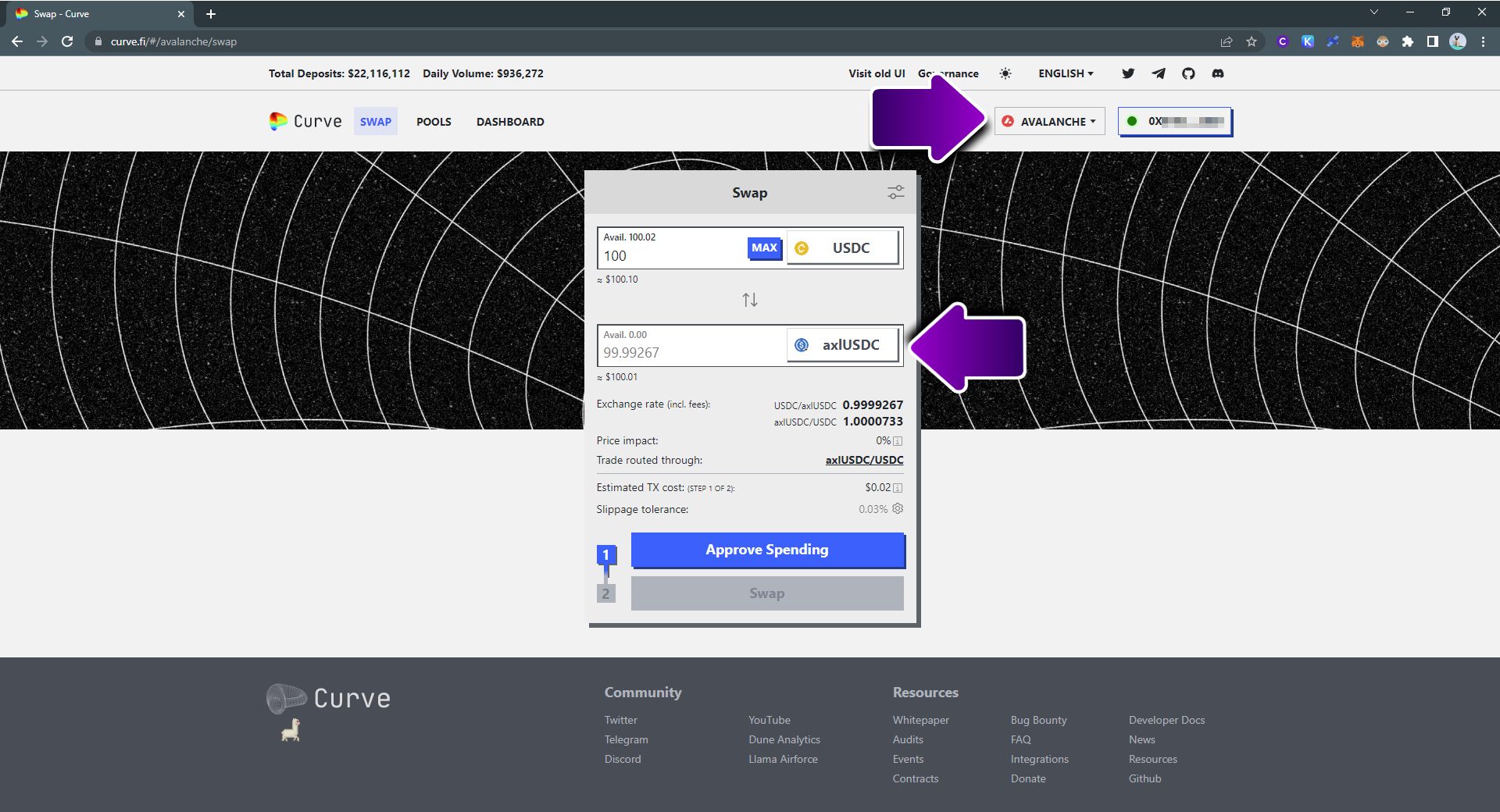Open the browser extensions puzzle icon
1500x812 pixels.
click(1408, 41)
